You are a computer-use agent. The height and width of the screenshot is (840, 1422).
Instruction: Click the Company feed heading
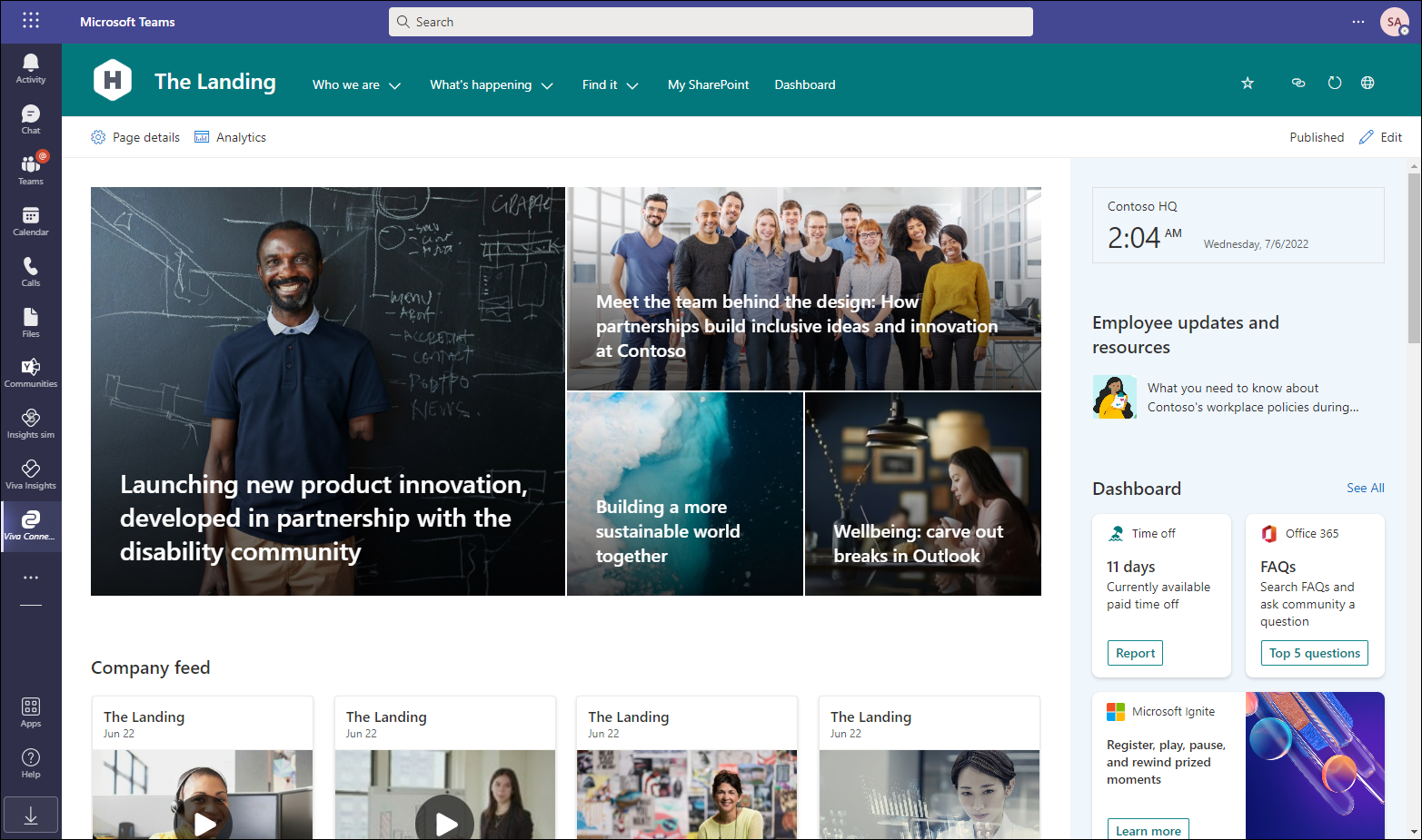pyautogui.click(x=151, y=667)
